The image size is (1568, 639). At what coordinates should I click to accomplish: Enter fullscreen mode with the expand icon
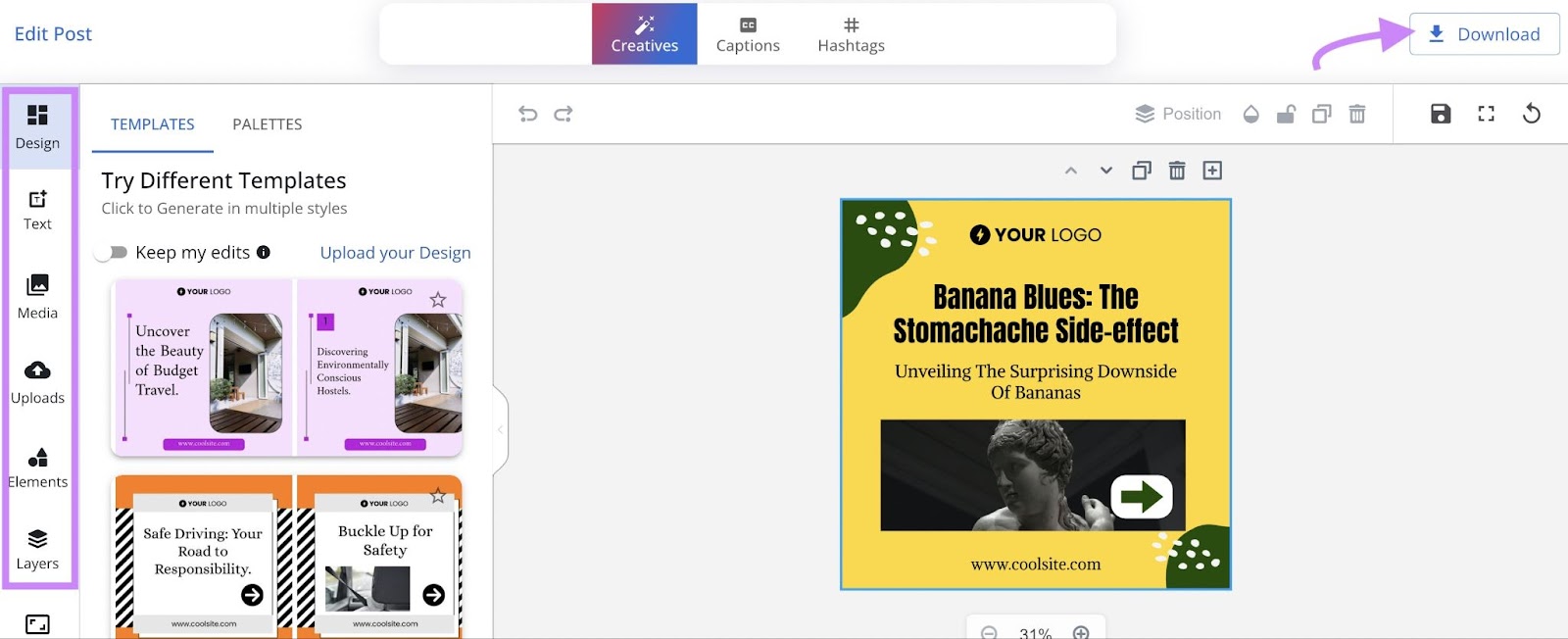click(1486, 114)
